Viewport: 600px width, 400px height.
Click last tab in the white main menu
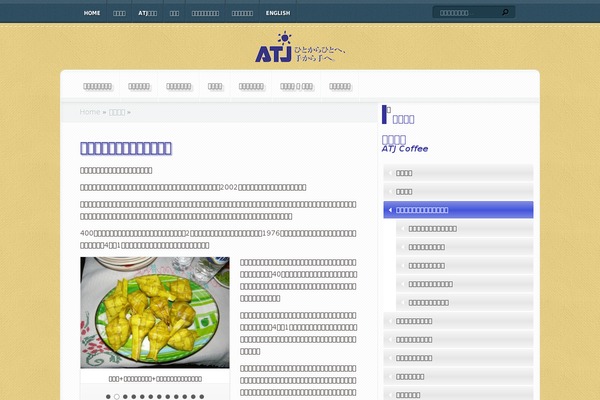(x=340, y=87)
